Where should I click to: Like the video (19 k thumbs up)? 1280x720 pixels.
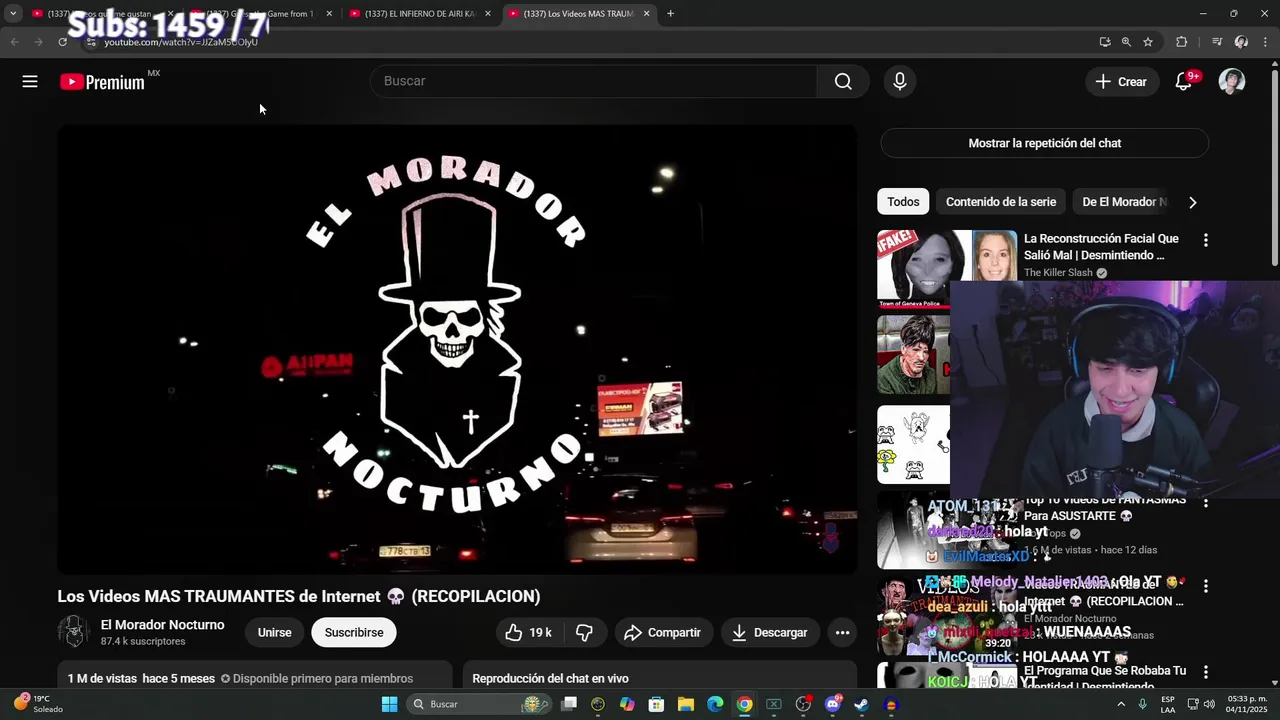tap(529, 632)
